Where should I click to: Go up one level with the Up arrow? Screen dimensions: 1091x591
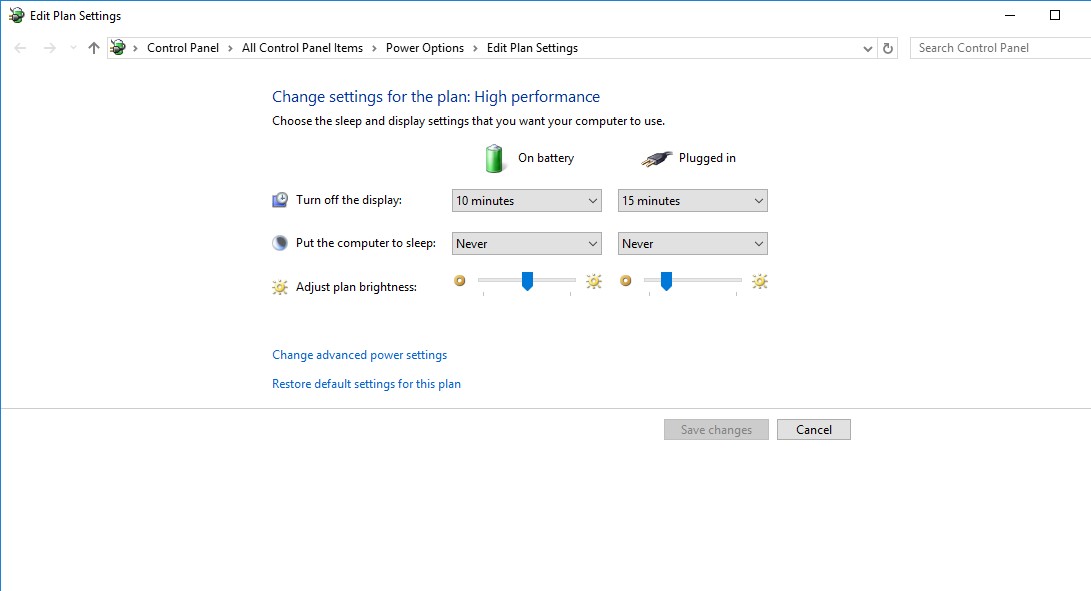pyautogui.click(x=94, y=48)
